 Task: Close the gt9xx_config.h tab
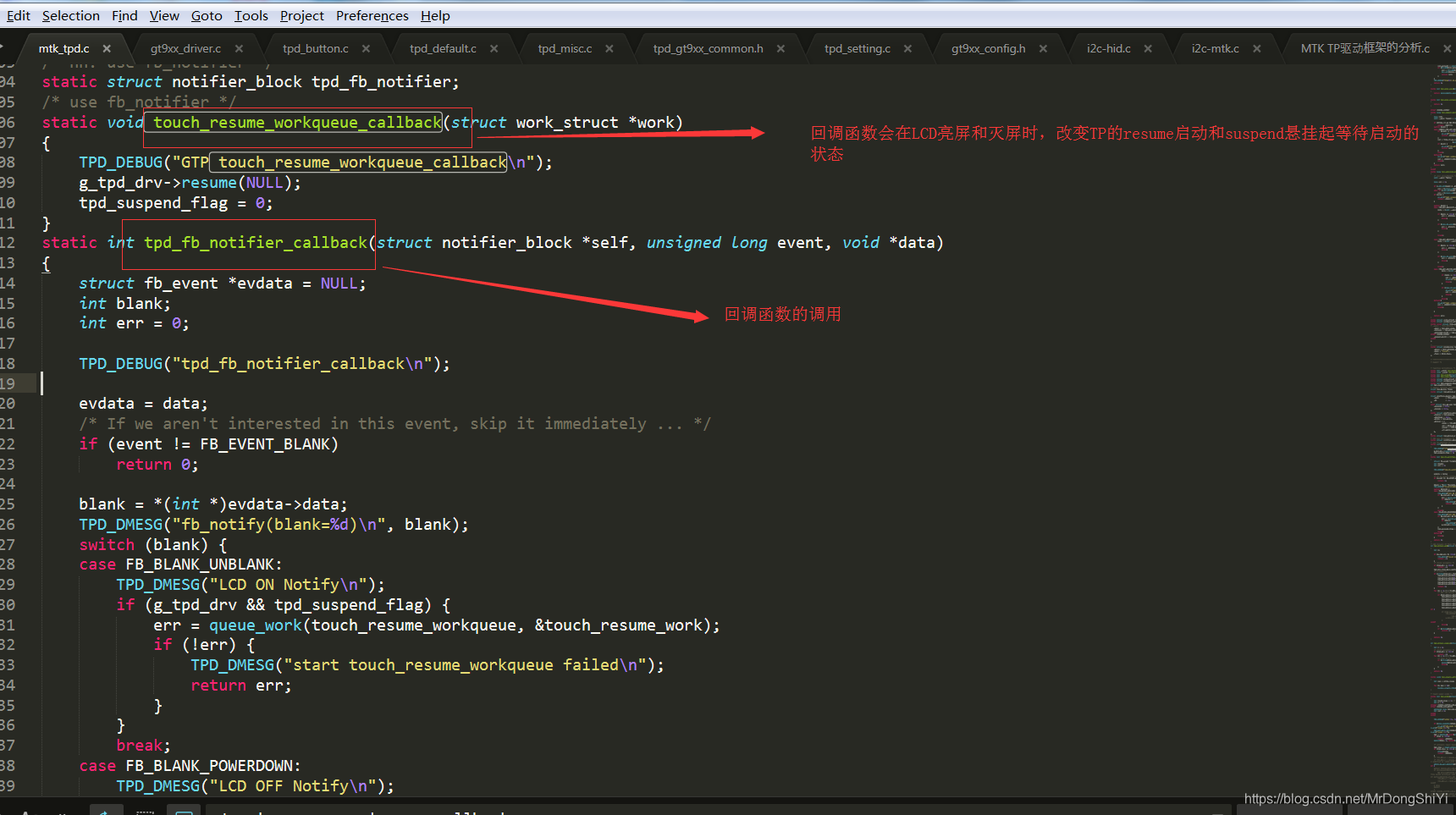1043,49
